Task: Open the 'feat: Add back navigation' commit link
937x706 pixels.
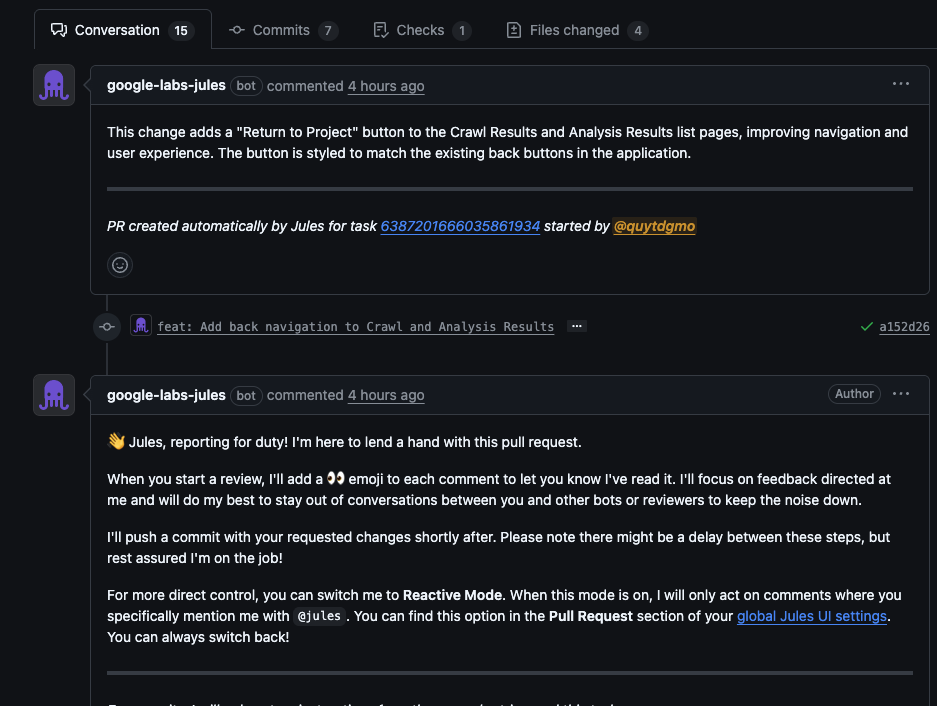Action: click(x=355, y=326)
